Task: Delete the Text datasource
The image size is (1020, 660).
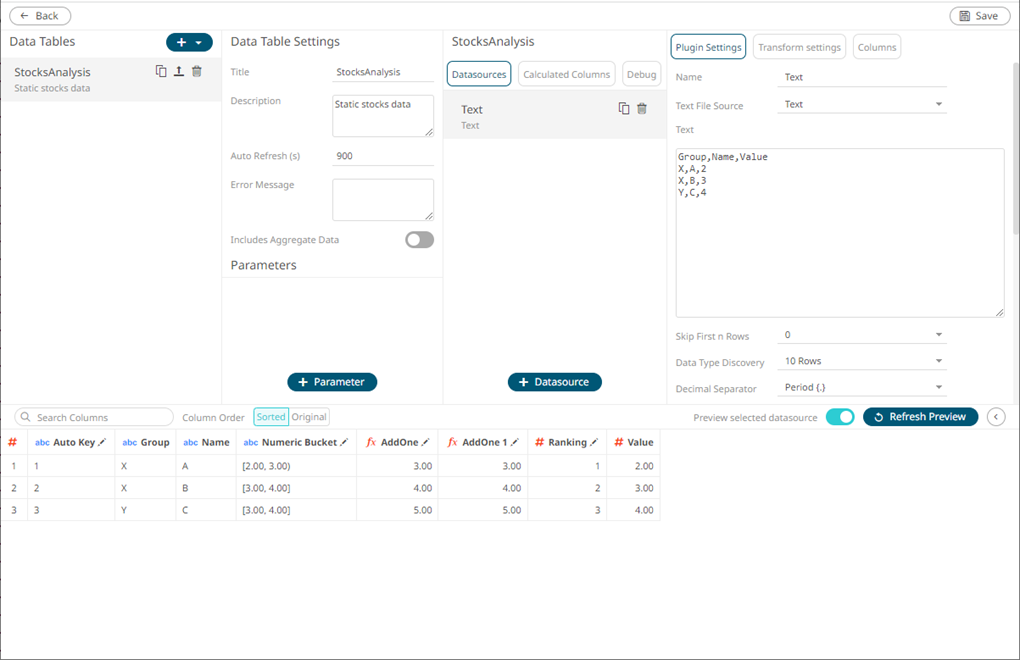Action: [642, 108]
